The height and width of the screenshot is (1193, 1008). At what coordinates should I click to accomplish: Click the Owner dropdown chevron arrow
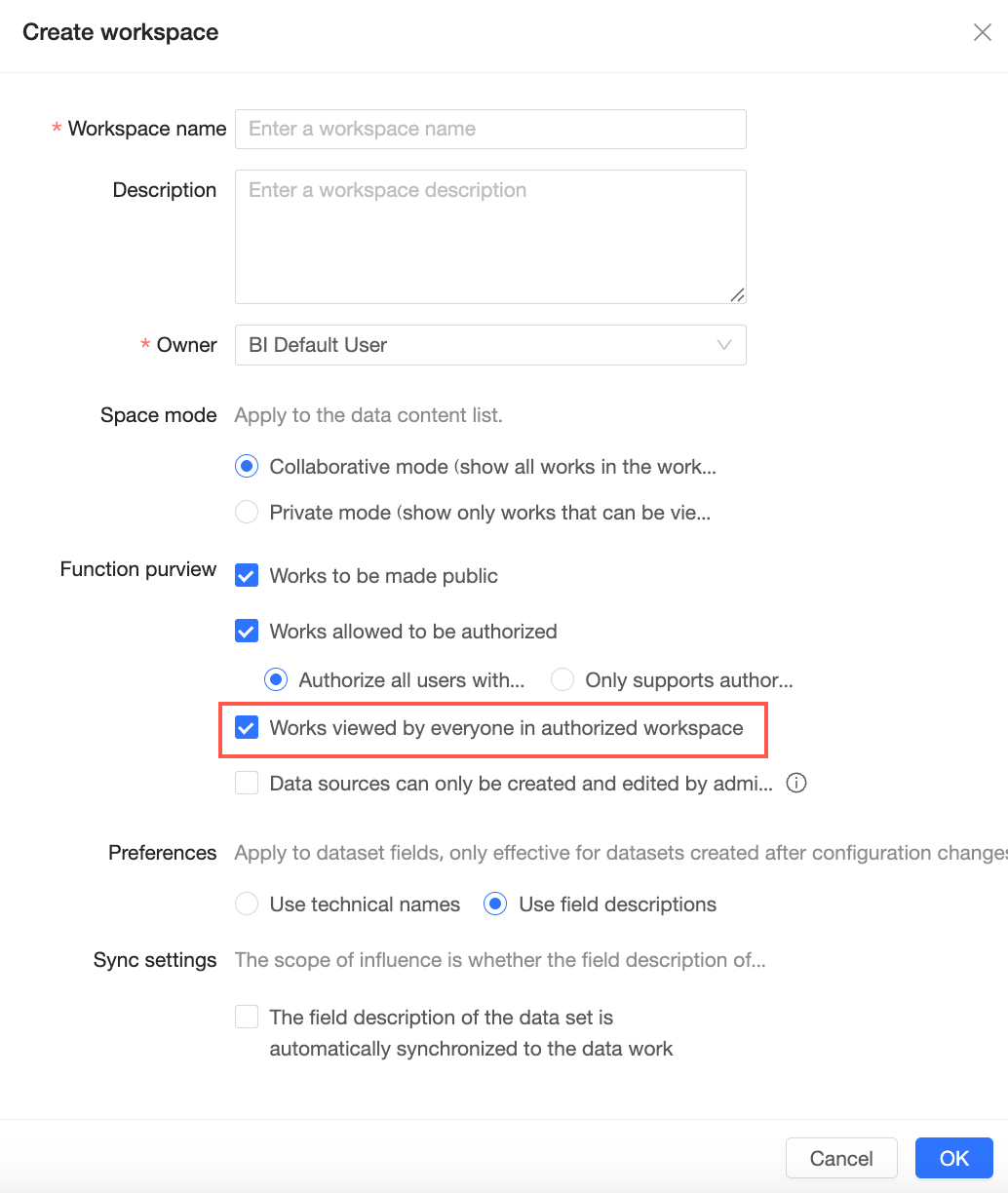[724, 345]
